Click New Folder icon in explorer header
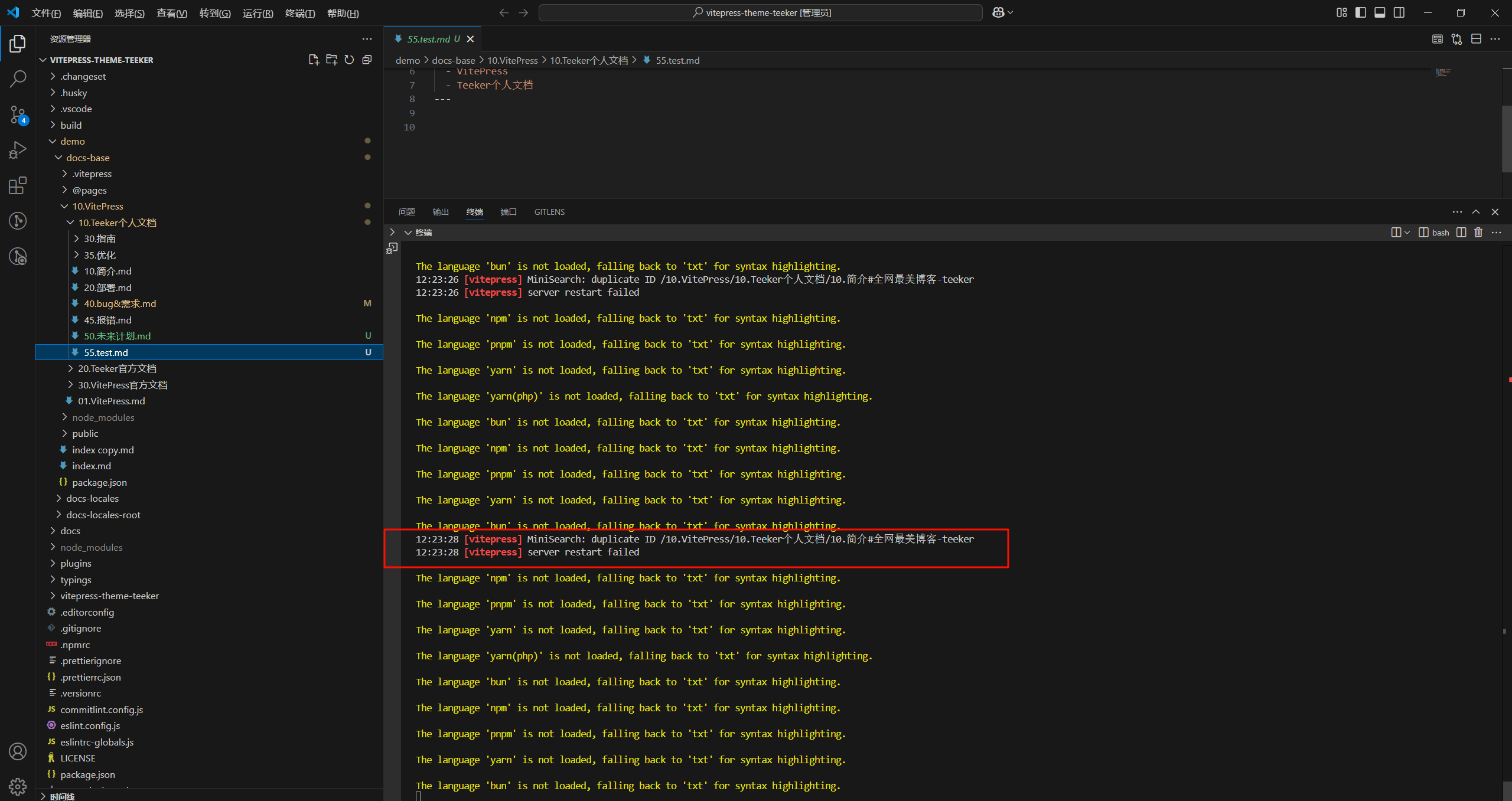The height and width of the screenshot is (801, 1512). (331, 60)
